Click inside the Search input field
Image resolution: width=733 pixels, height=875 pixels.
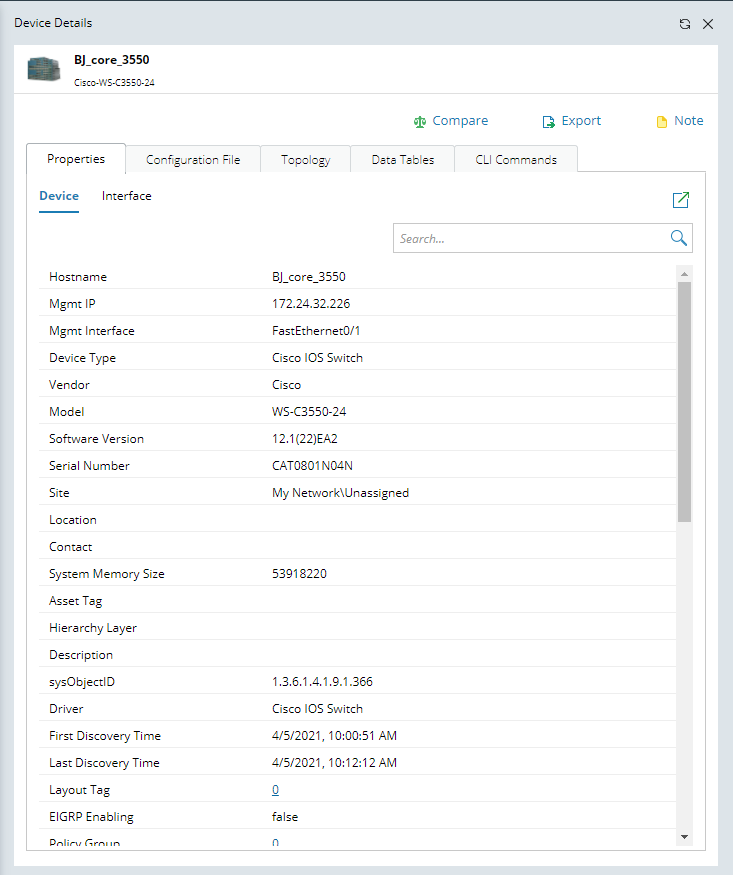coord(530,238)
